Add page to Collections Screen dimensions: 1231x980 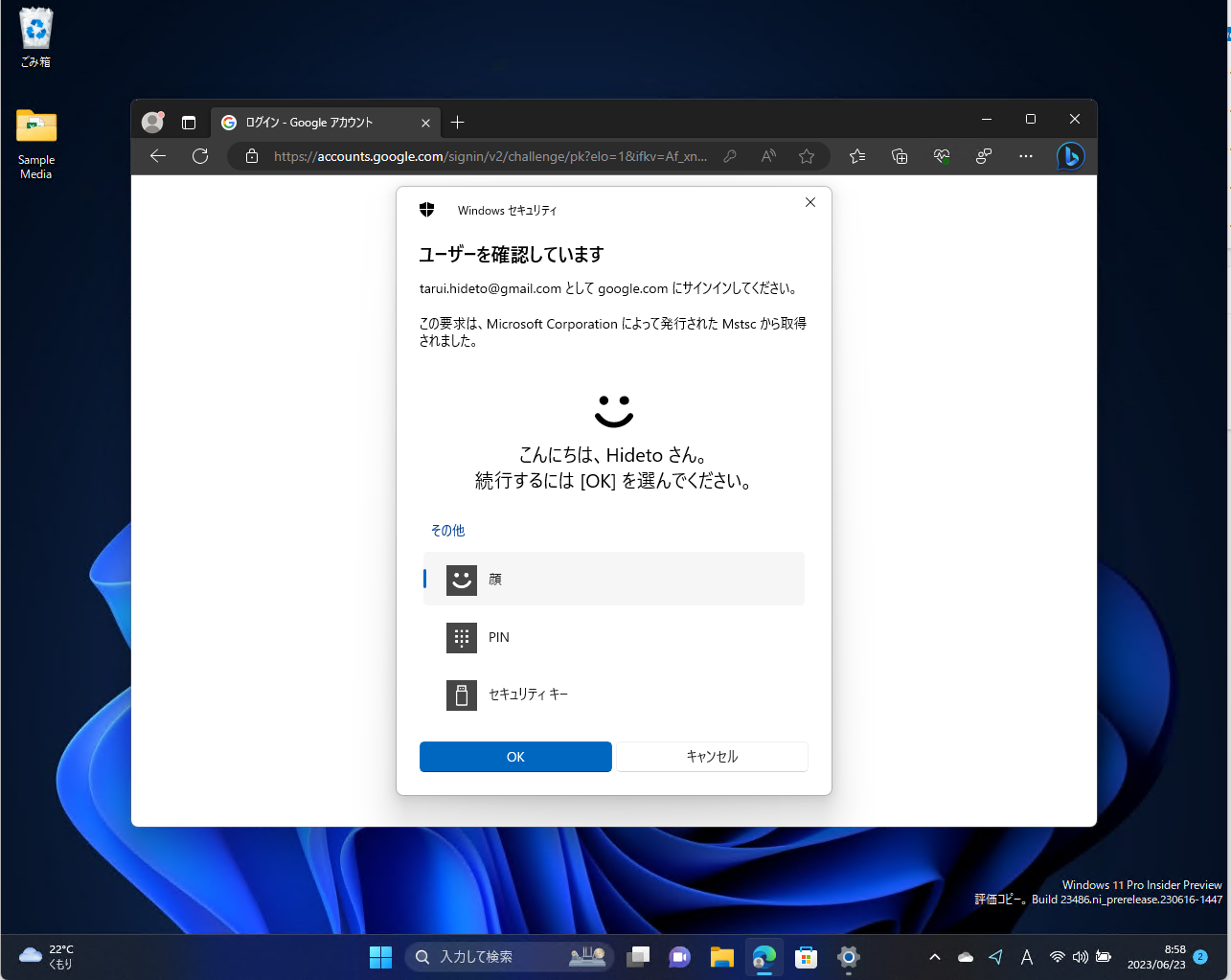tap(899, 156)
